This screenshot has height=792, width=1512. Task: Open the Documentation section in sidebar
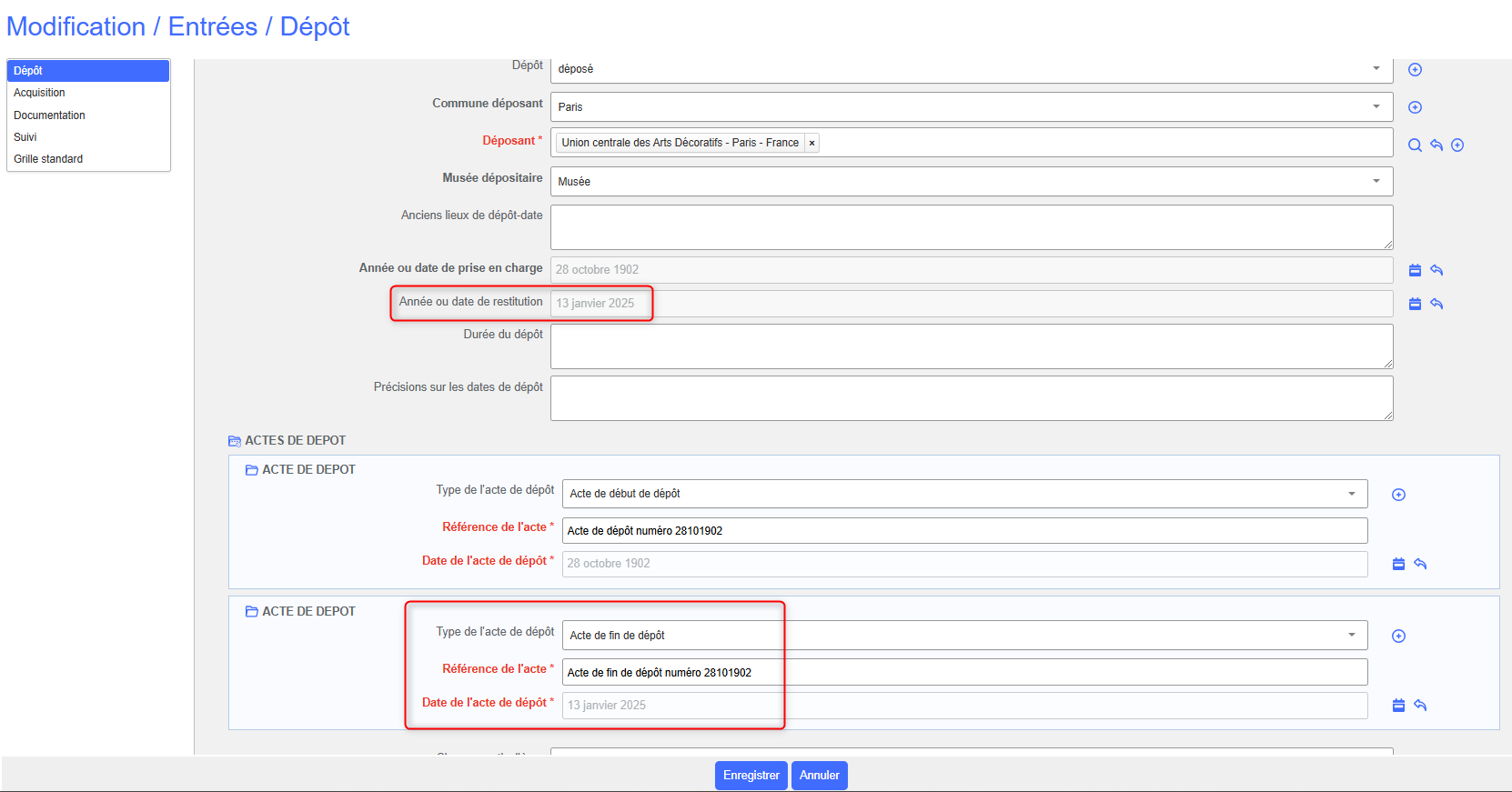click(49, 115)
